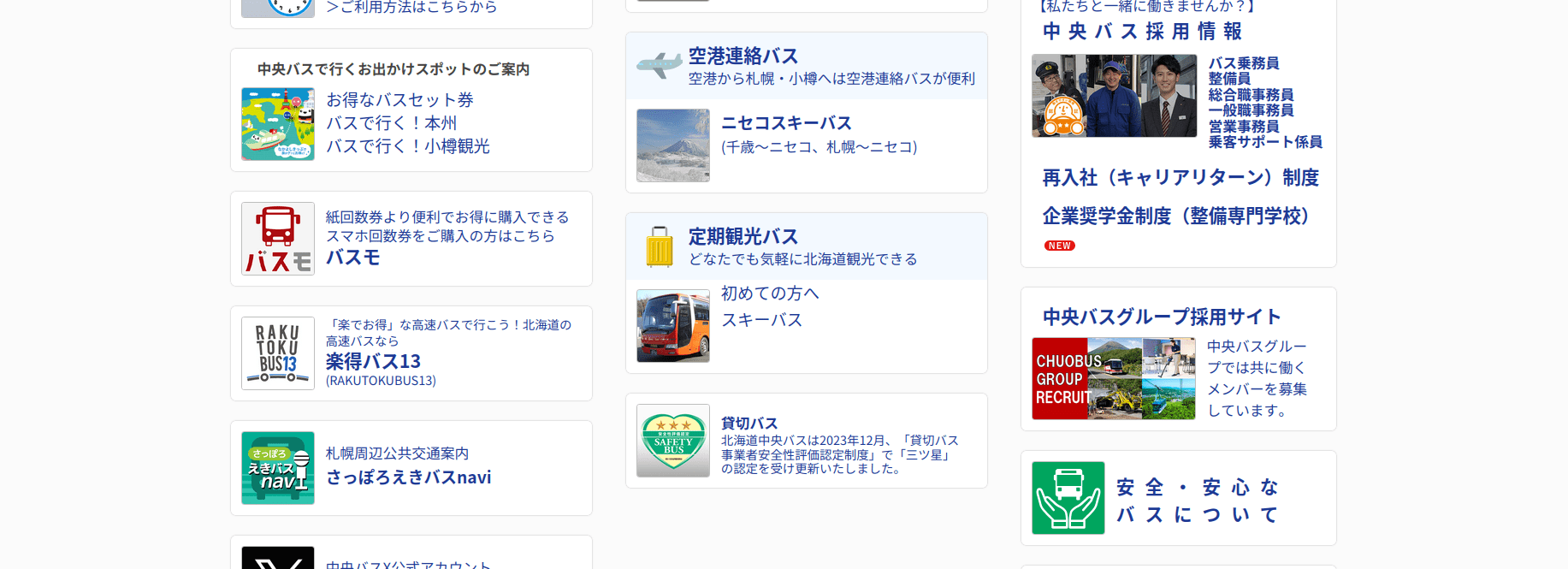
Task: Go to バスで行く！本州 page
Action: 391,123
